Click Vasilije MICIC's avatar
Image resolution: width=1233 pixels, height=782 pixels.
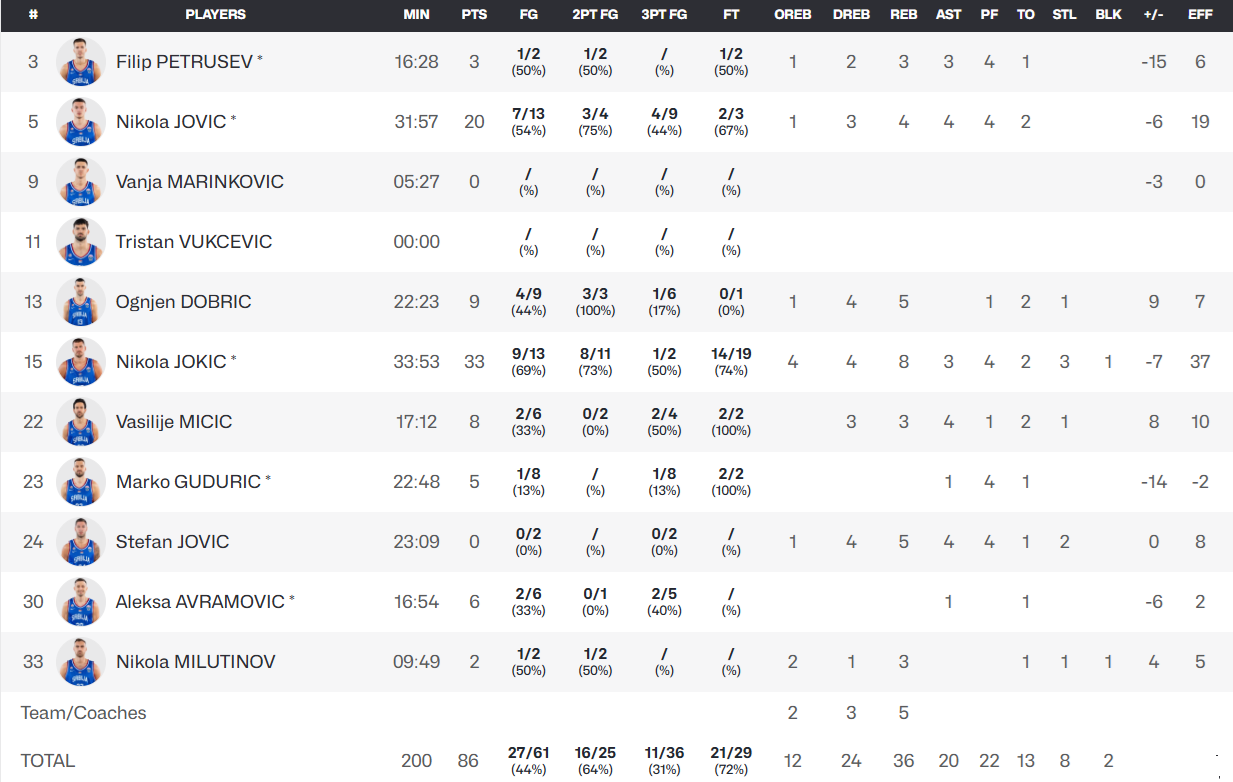click(x=81, y=422)
